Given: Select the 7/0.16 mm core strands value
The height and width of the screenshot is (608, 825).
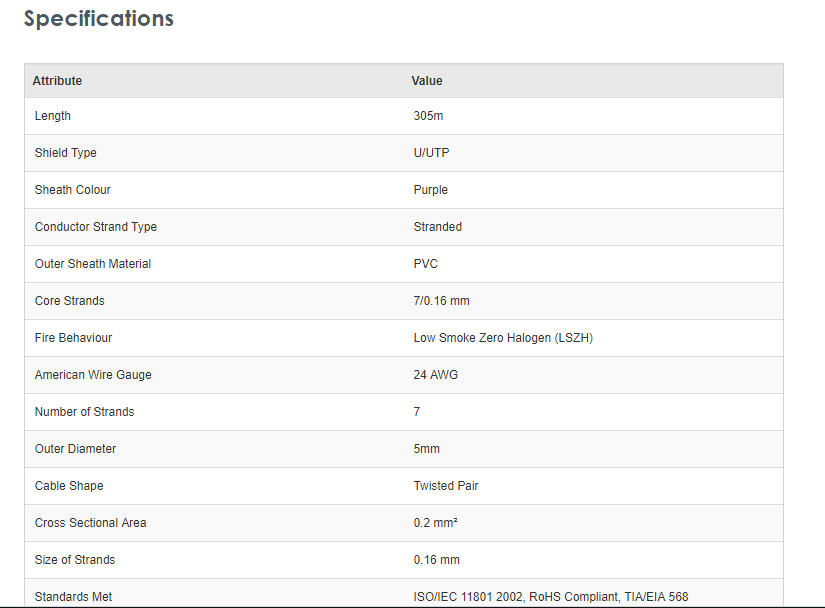Looking at the screenshot, I should point(441,301).
